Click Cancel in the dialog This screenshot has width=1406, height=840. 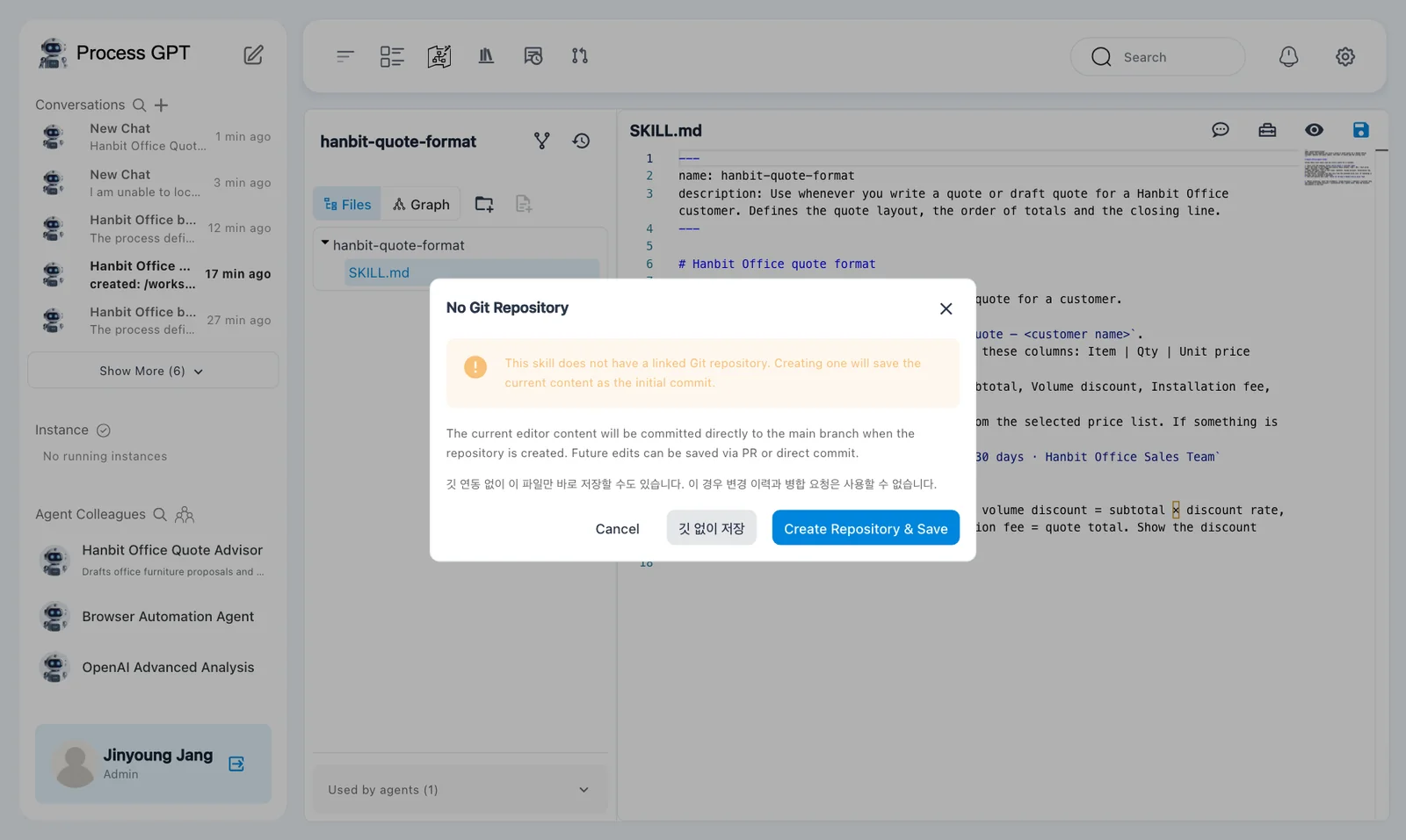click(617, 529)
